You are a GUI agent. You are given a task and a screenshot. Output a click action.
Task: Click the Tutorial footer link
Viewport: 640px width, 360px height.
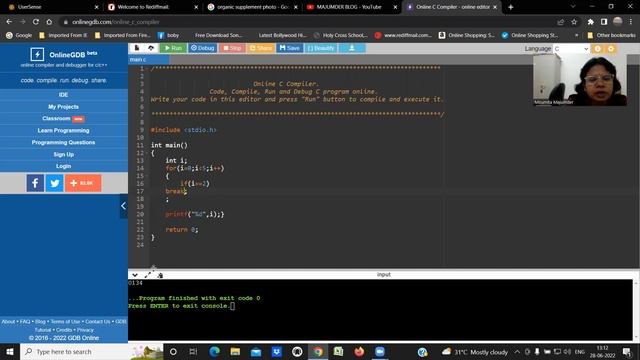[x=43, y=330]
